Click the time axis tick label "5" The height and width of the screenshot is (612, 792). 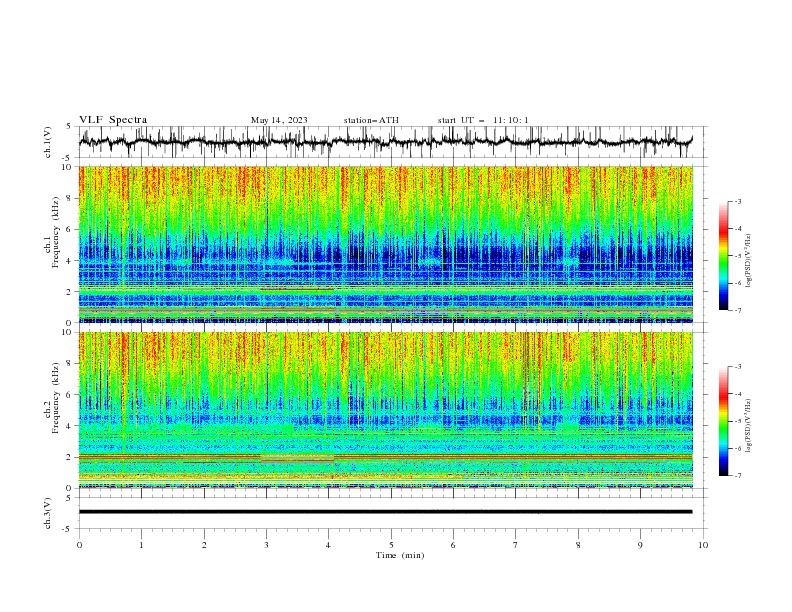pos(391,545)
